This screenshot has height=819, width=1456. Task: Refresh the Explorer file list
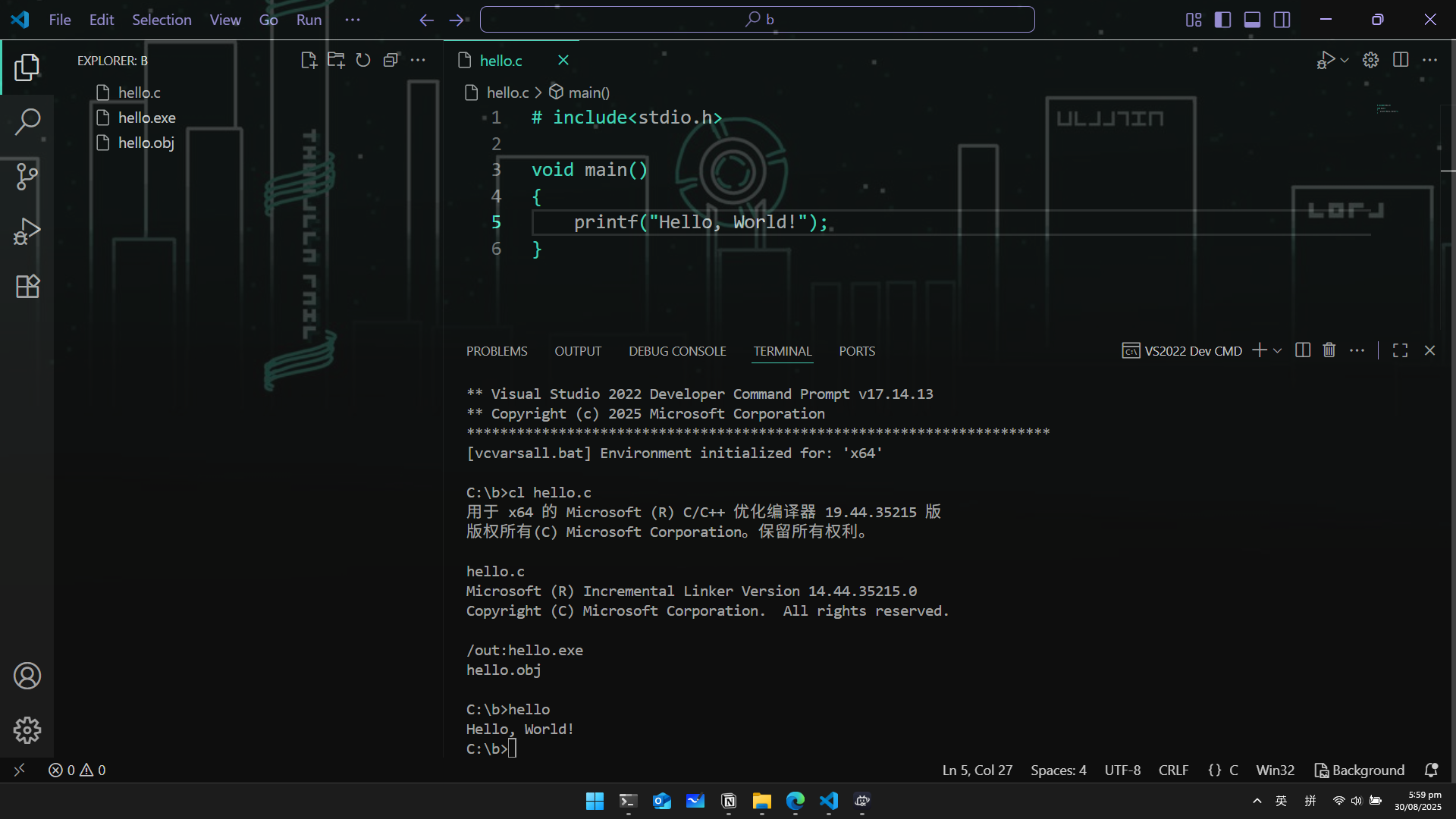point(363,61)
